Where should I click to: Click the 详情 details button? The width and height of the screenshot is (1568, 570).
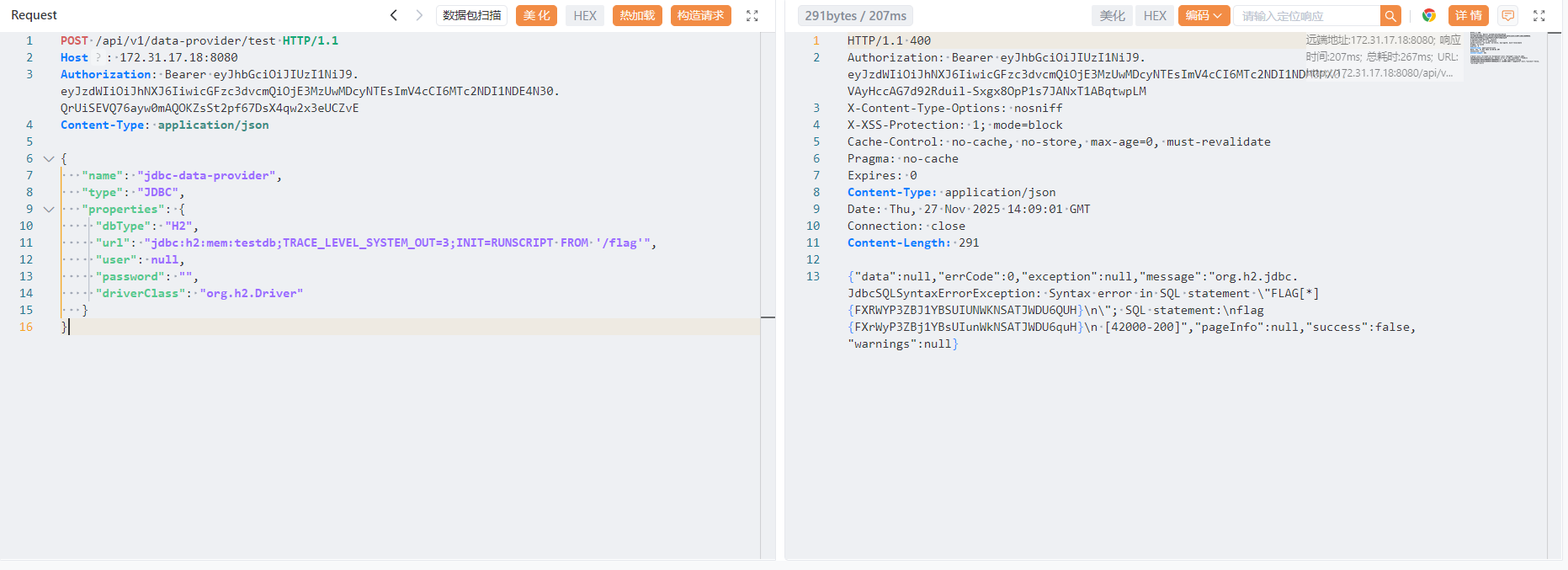1468,15
